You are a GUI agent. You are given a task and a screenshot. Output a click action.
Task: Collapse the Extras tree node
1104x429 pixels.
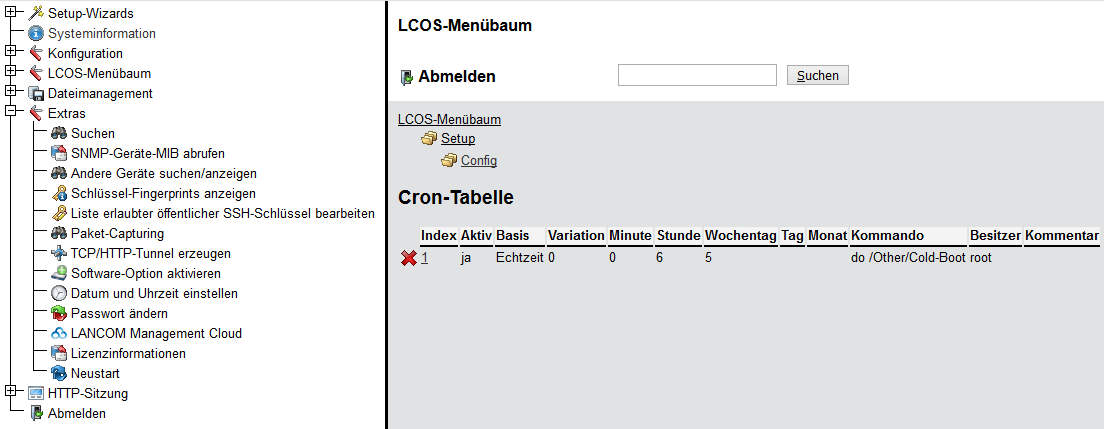pos(11,113)
